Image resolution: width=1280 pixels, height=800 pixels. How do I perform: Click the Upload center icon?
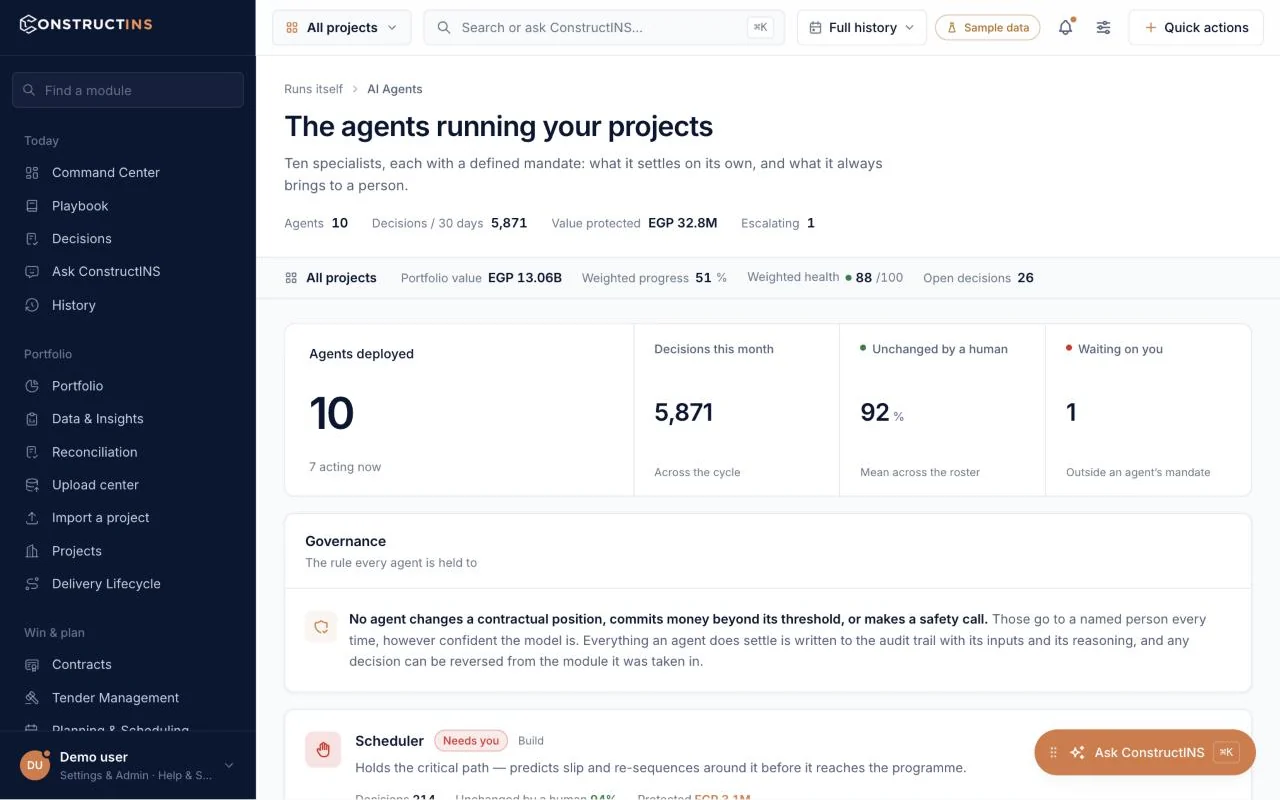(x=32, y=485)
